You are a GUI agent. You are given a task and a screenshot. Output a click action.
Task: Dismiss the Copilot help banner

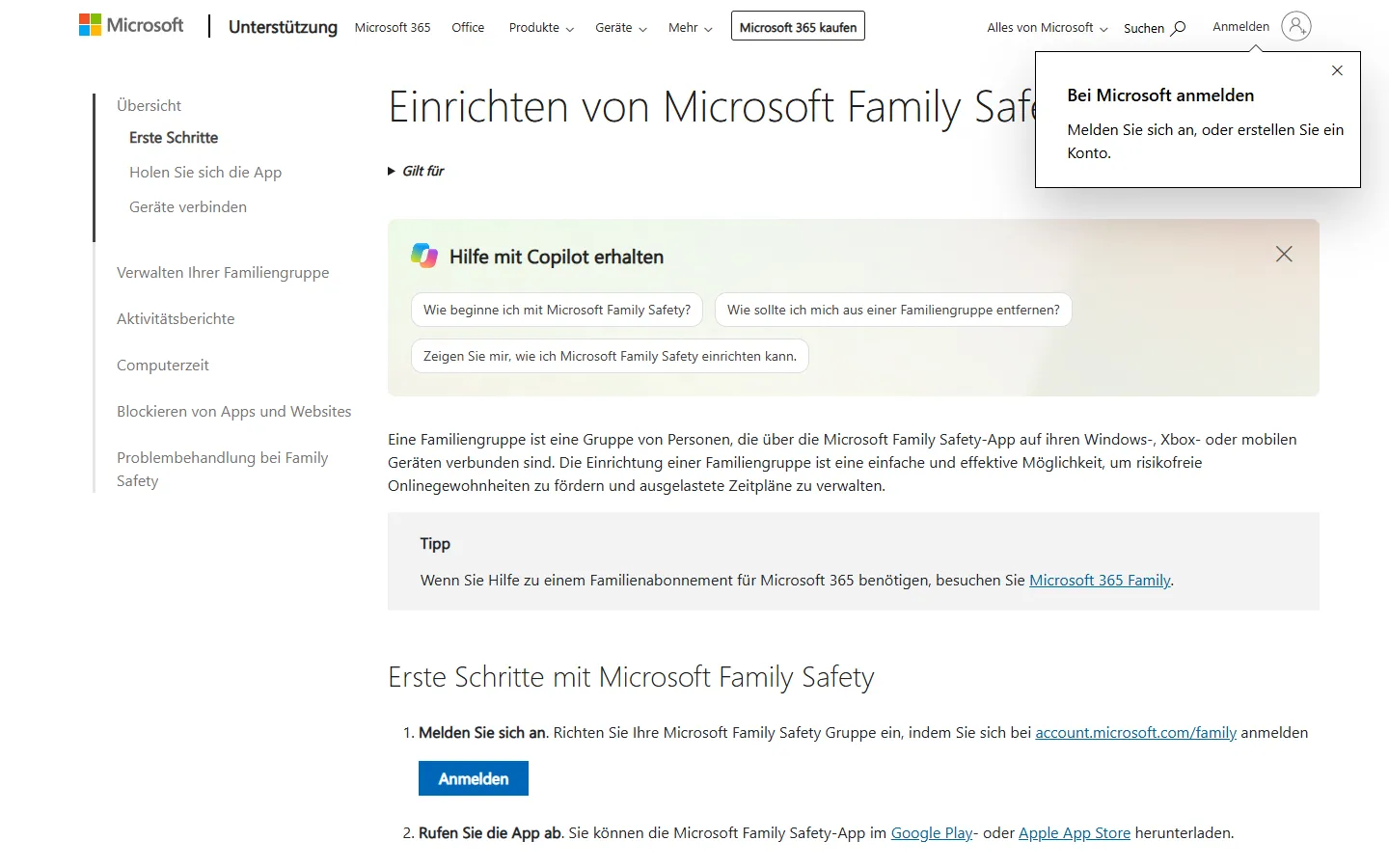(1284, 254)
